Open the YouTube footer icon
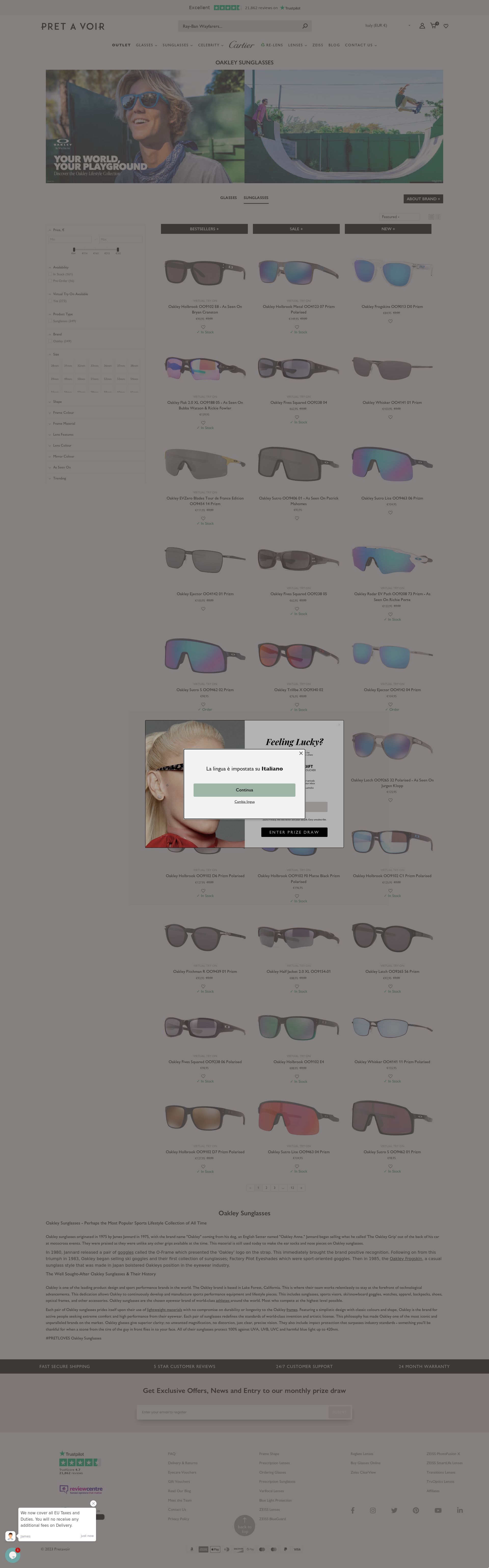Screen dimensions: 489x1568 [x=438, y=1510]
